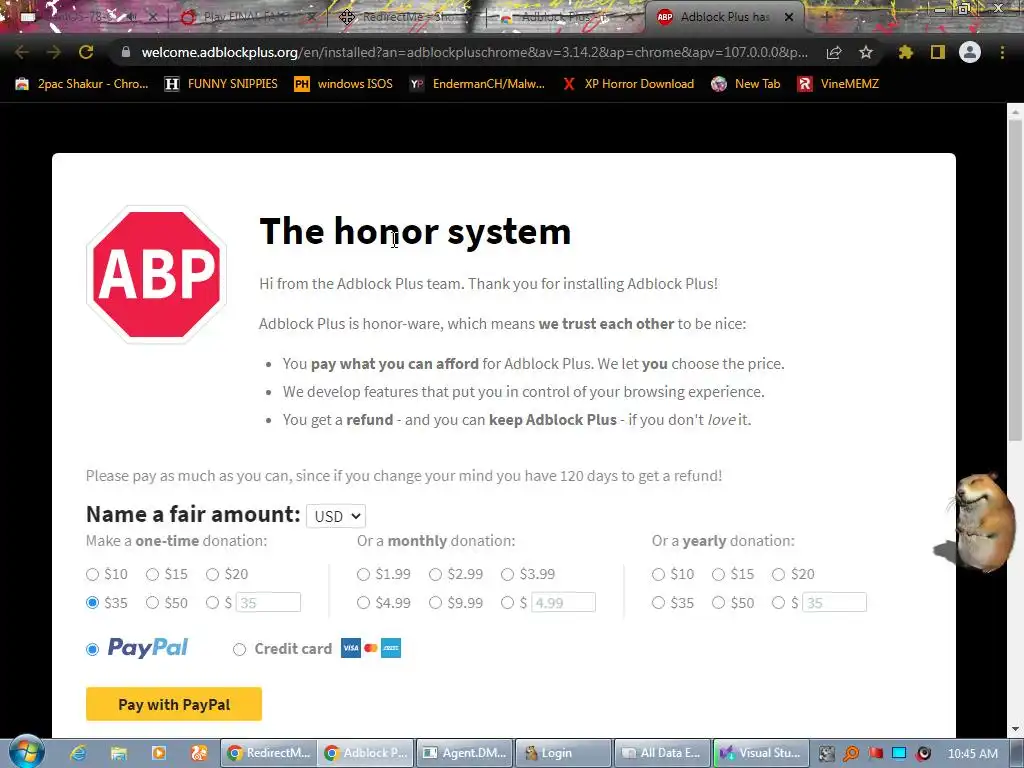
Task: Open the Chrome profile avatar menu
Action: (970, 52)
